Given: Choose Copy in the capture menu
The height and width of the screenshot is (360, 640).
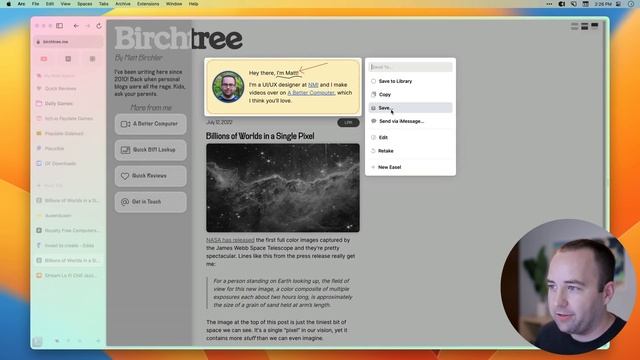Looking at the screenshot, I should (x=411, y=94).
